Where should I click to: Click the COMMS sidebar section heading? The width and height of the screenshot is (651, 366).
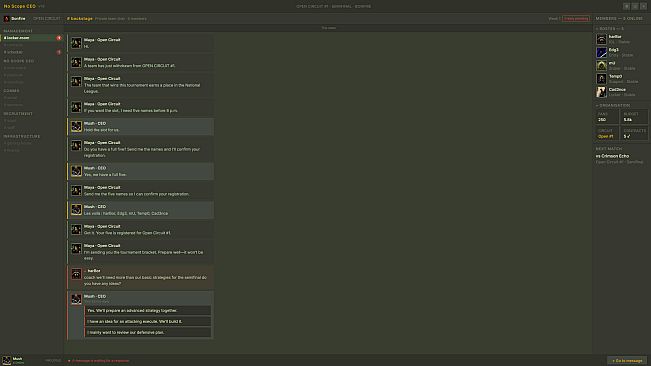tap(11, 90)
